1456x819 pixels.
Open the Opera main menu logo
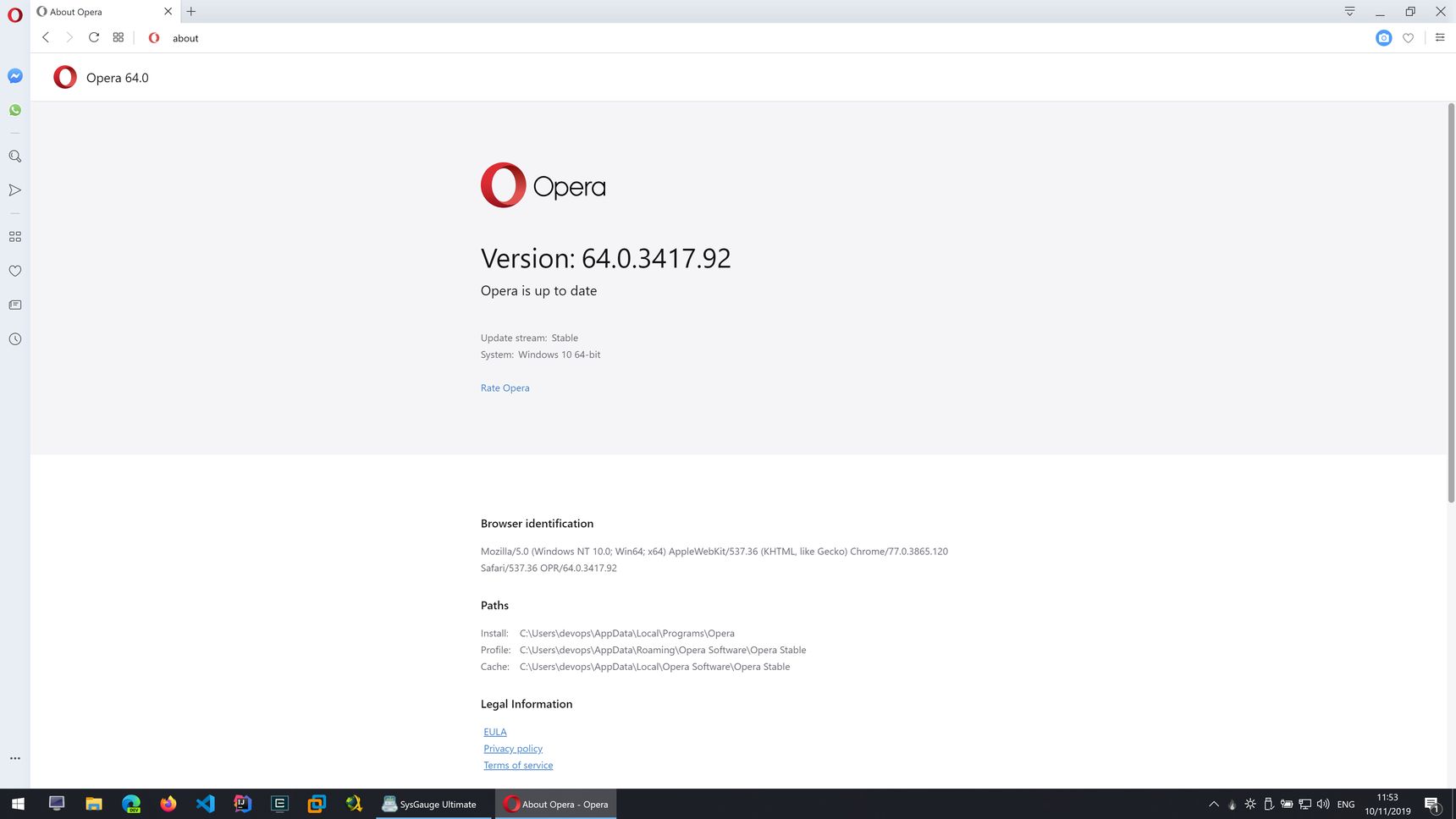14,15
